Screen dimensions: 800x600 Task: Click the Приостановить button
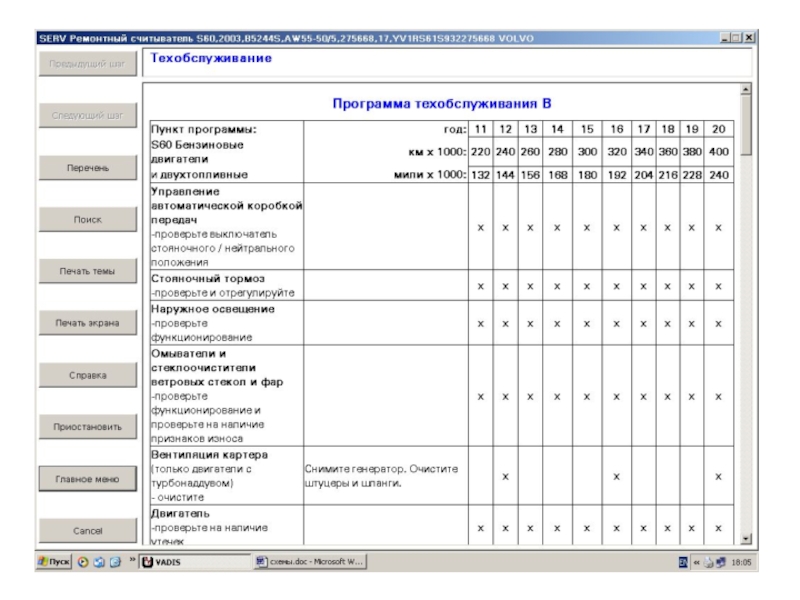pos(88,427)
